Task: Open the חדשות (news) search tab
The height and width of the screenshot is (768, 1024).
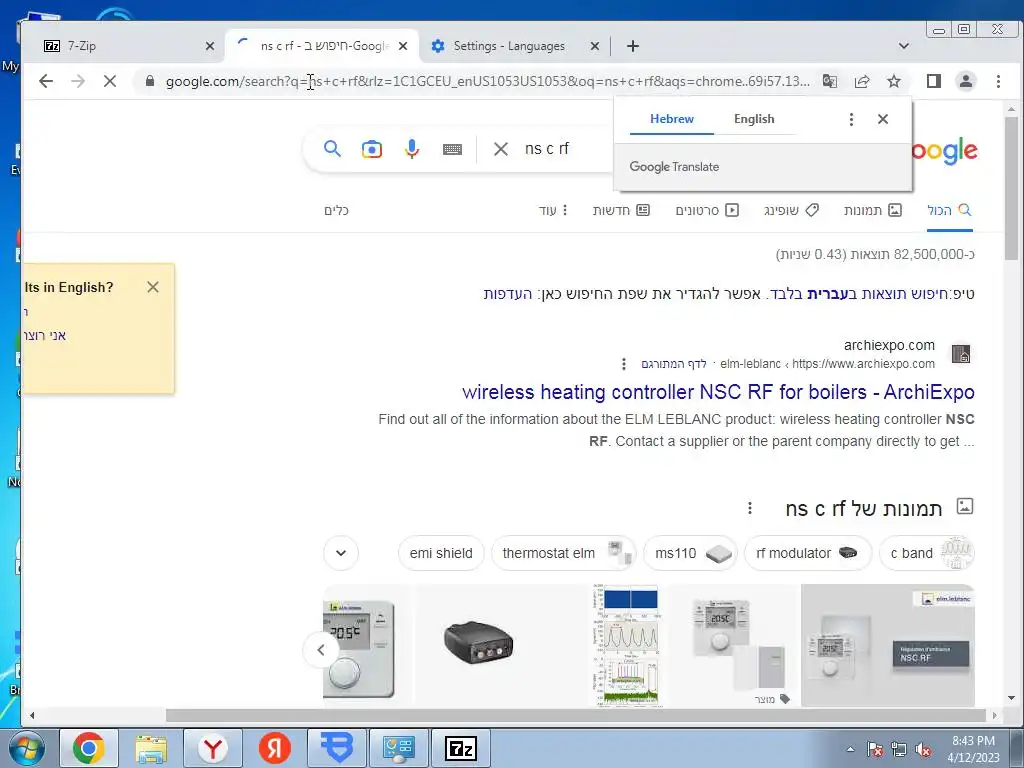Action: tap(621, 210)
